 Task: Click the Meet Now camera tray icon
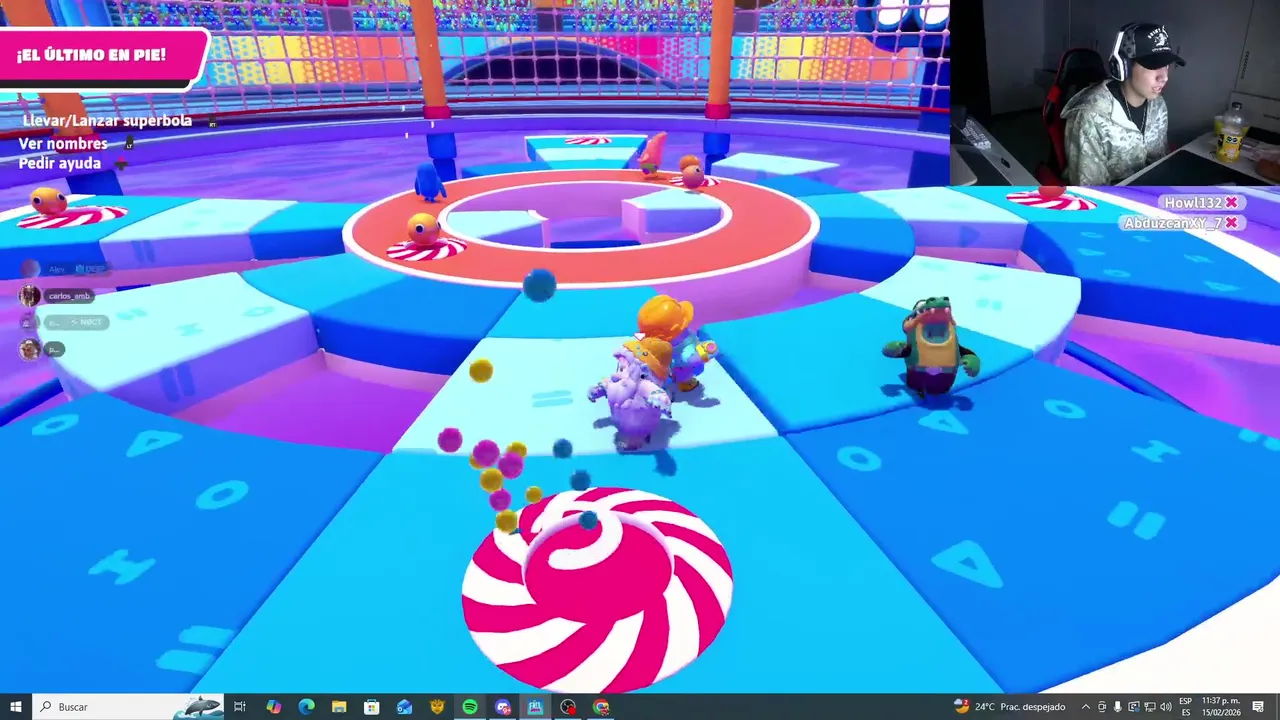click(x=1102, y=707)
